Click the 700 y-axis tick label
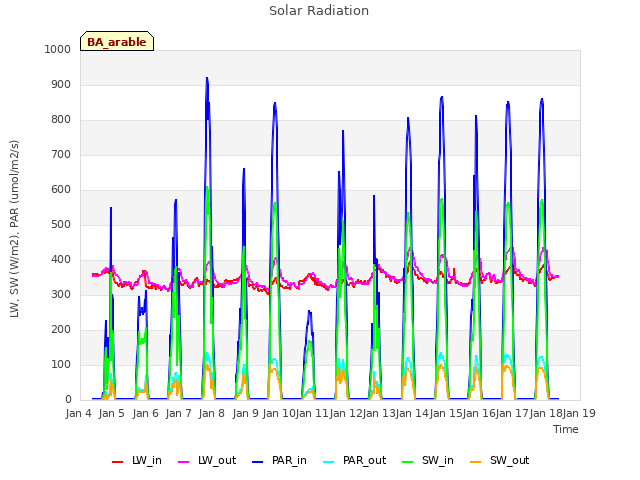Image resolution: width=640 pixels, height=480 pixels. click(x=61, y=155)
